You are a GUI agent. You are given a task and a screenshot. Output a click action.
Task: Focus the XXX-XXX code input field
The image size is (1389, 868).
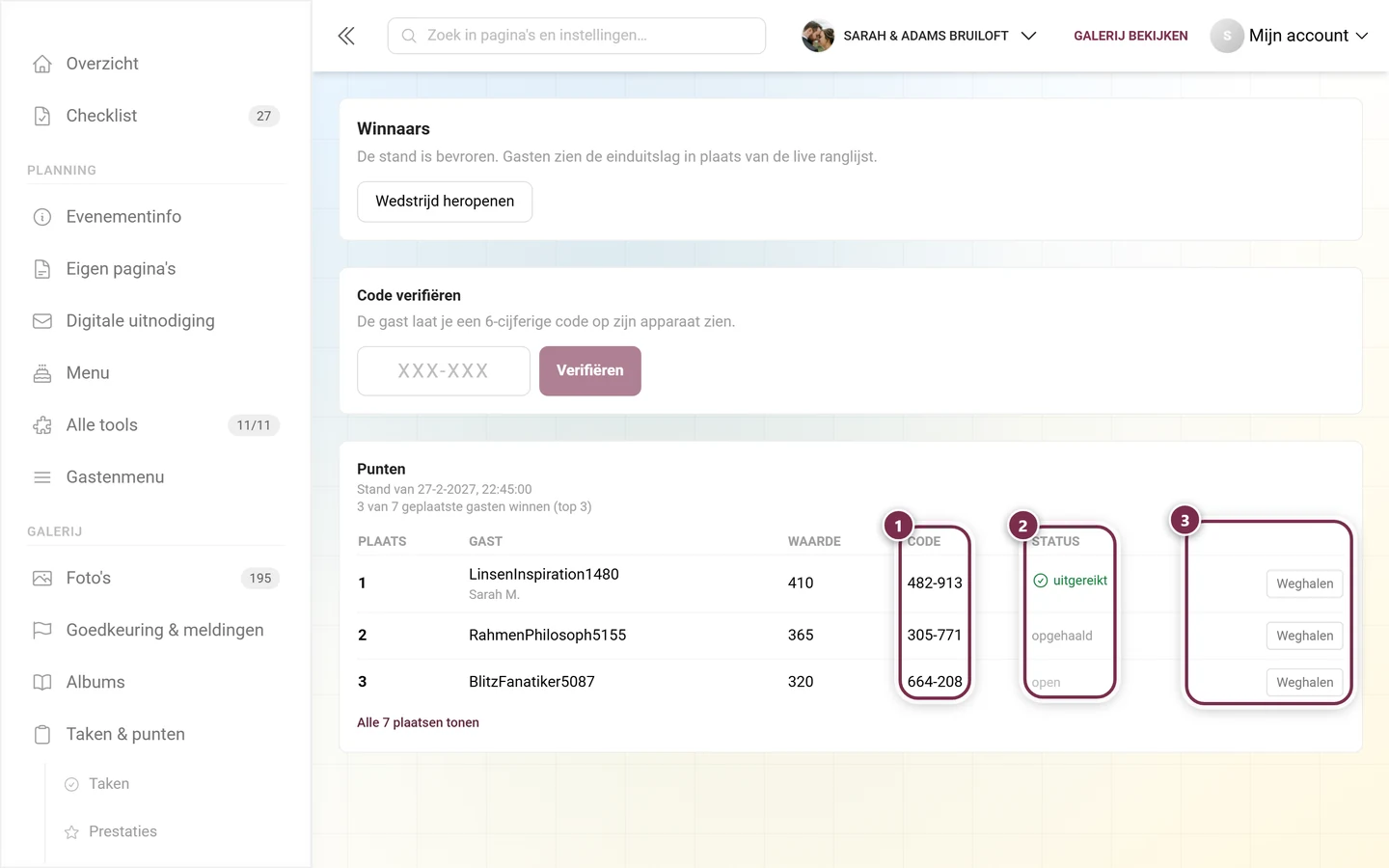pyautogui.click(x=444, y=371)
